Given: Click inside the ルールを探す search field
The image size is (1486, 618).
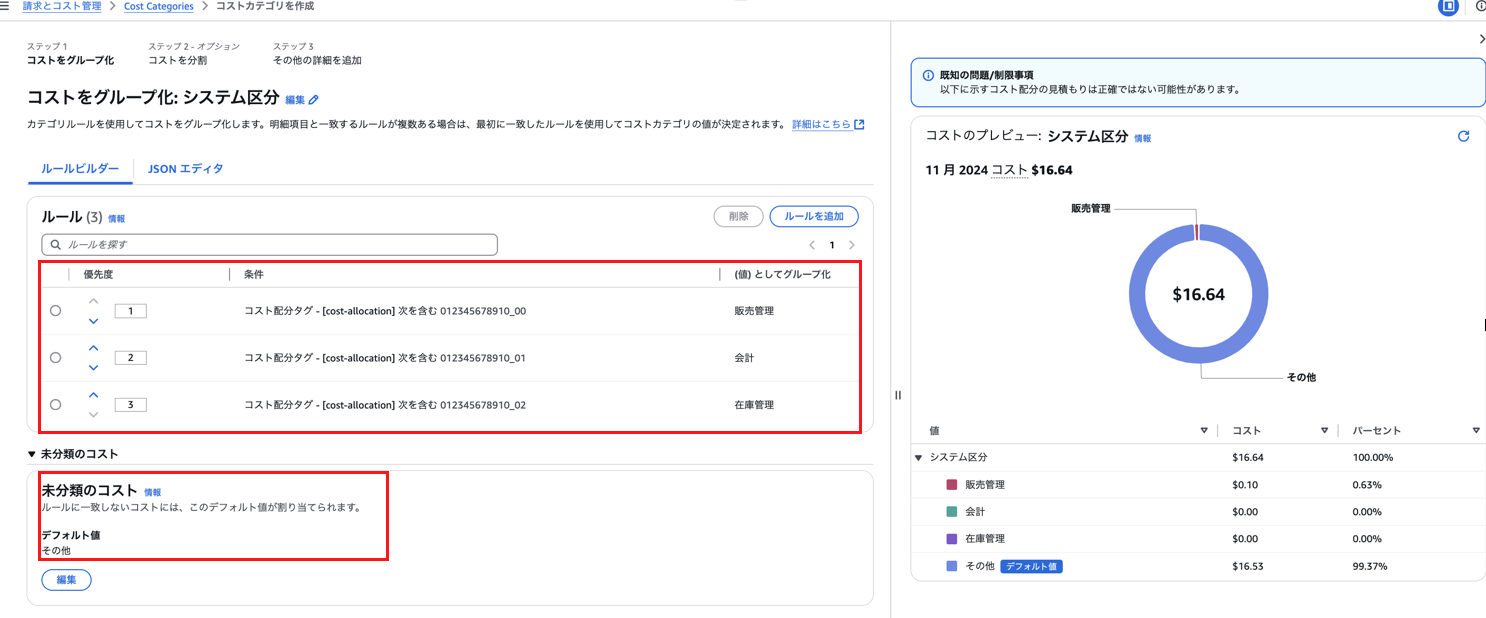Looking at the screenshot, I should click(x=270, y=244).
